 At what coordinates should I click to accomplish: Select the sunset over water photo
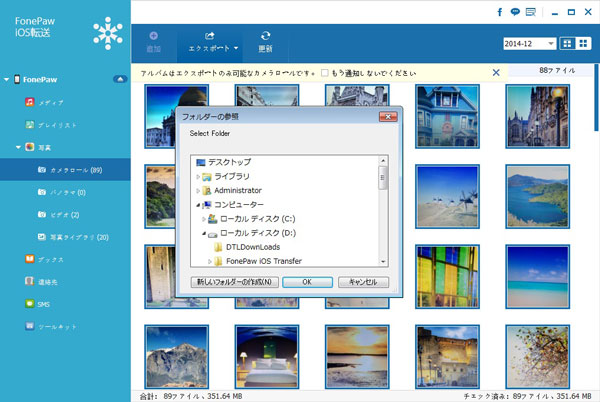click(x=357, y=357)
